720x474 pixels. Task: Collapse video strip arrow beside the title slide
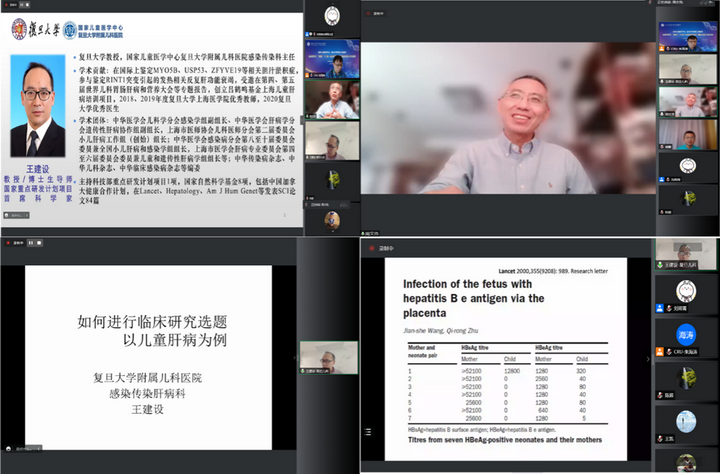pyautogui.click(x=295, y=357)
